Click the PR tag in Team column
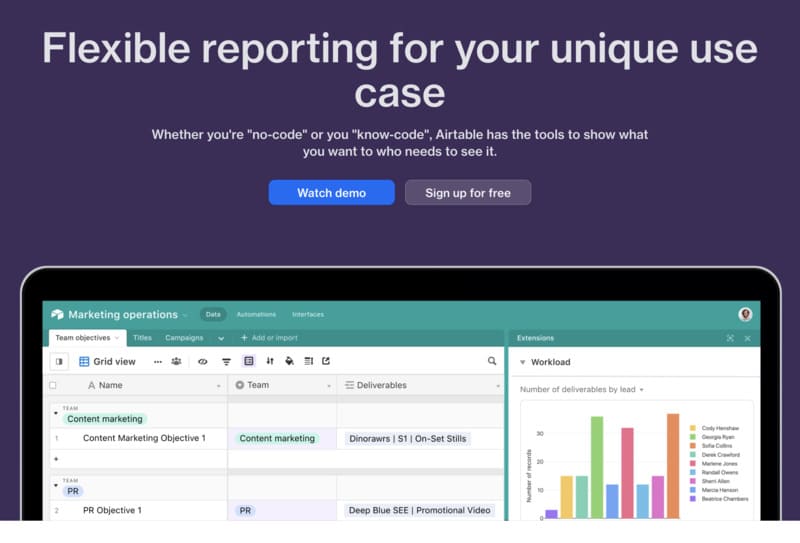The width and height of the screenshot is (800, 543). pos(245,510)
